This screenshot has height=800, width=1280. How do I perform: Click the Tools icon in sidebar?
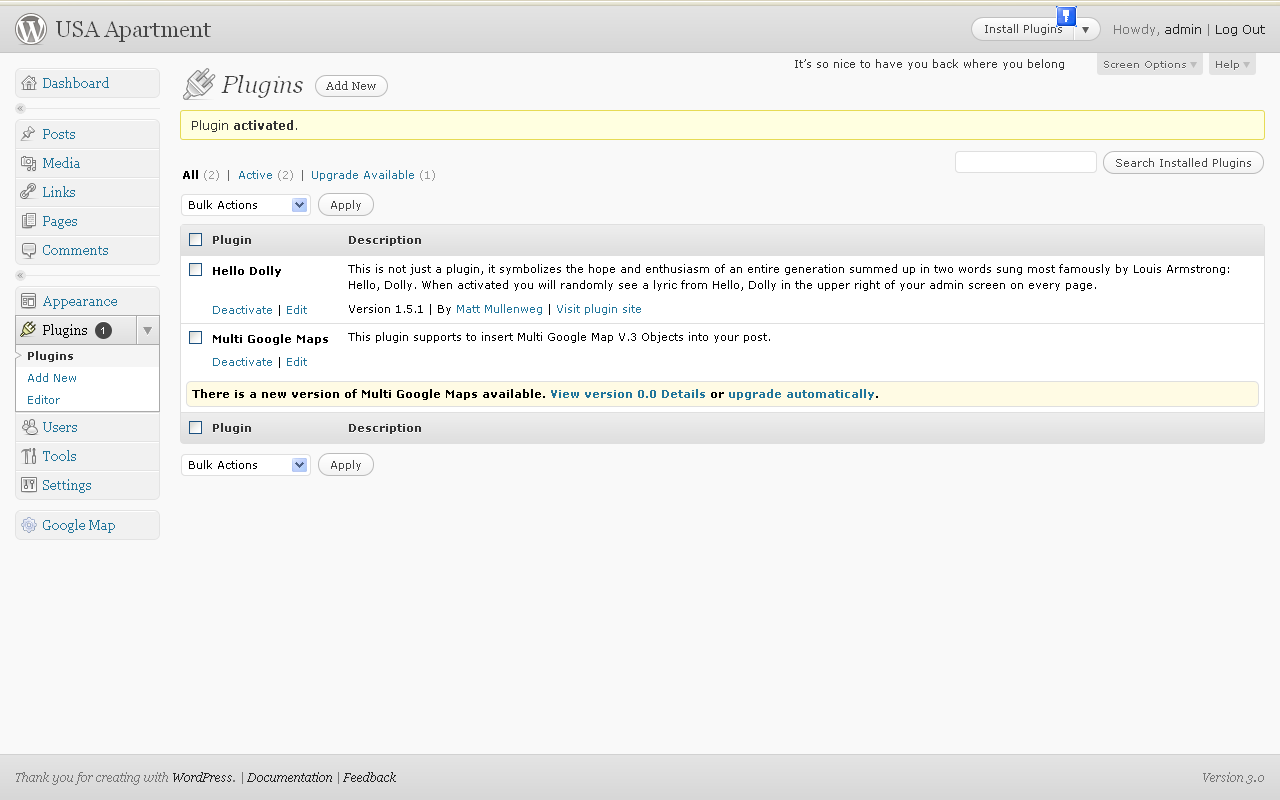tap(29, 456)
